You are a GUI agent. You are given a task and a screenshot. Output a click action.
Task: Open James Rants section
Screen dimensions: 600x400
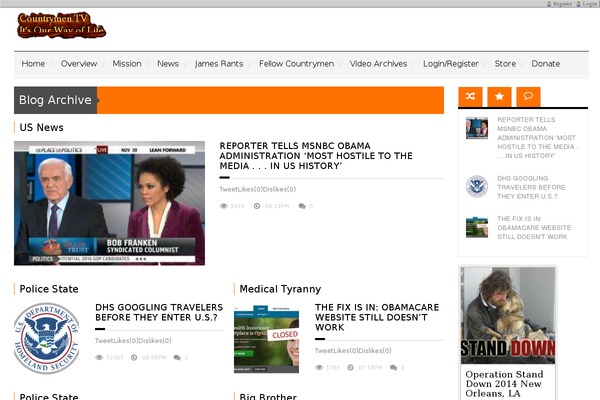pyautogui.click(x=219, y=64)
